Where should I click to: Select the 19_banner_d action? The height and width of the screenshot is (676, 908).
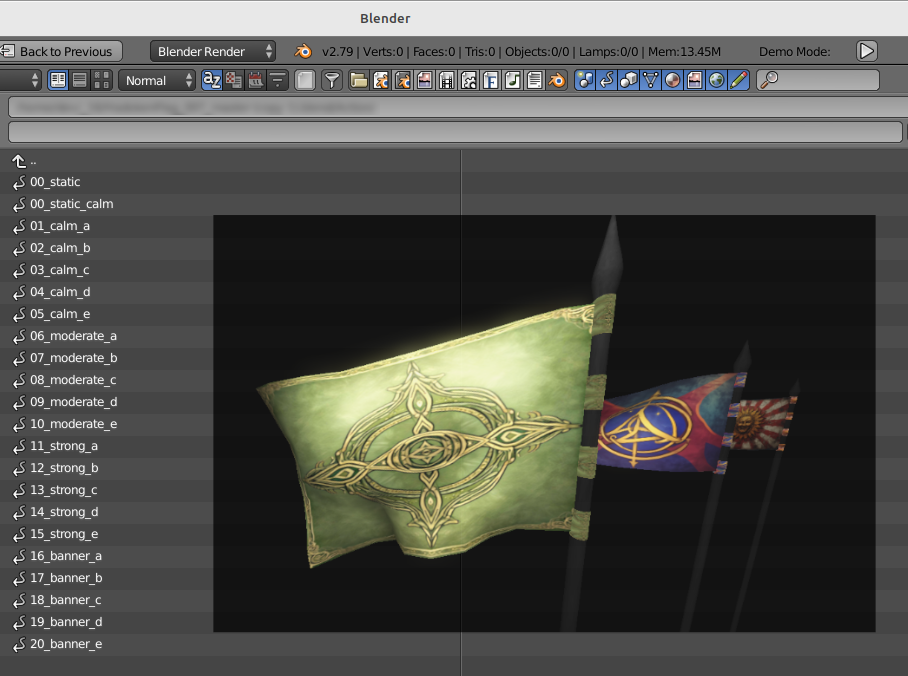click(66, 622)
